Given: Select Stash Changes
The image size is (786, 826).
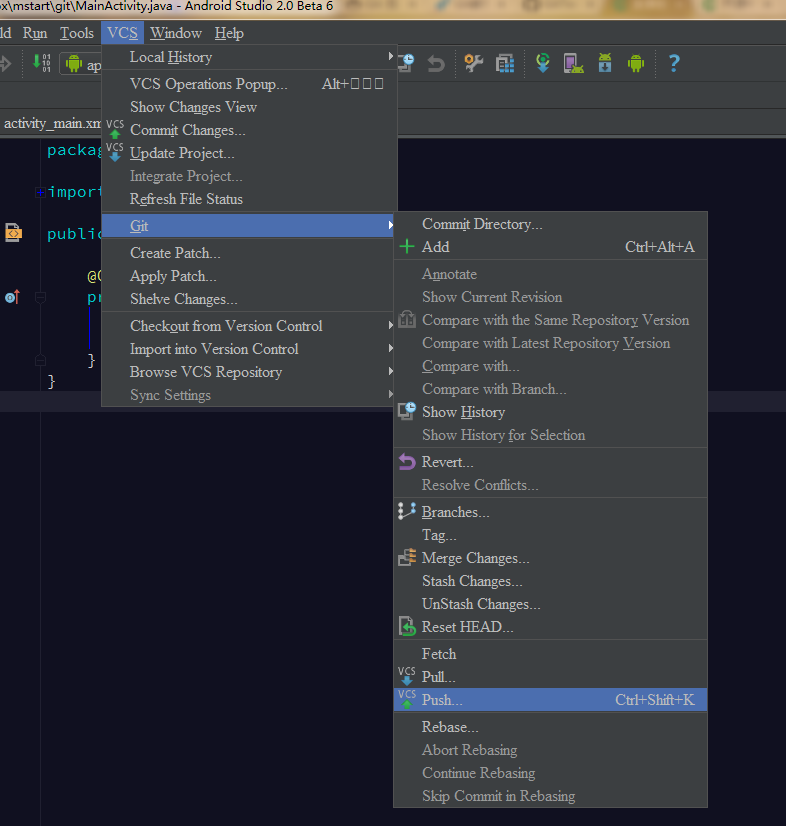Looking at the screenshot, I should click(551, 581).
